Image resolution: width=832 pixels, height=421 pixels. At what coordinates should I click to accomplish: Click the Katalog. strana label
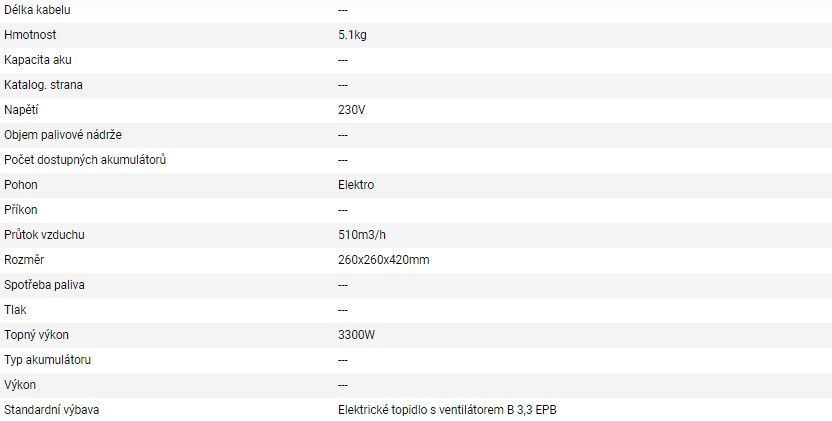(43, 85)
